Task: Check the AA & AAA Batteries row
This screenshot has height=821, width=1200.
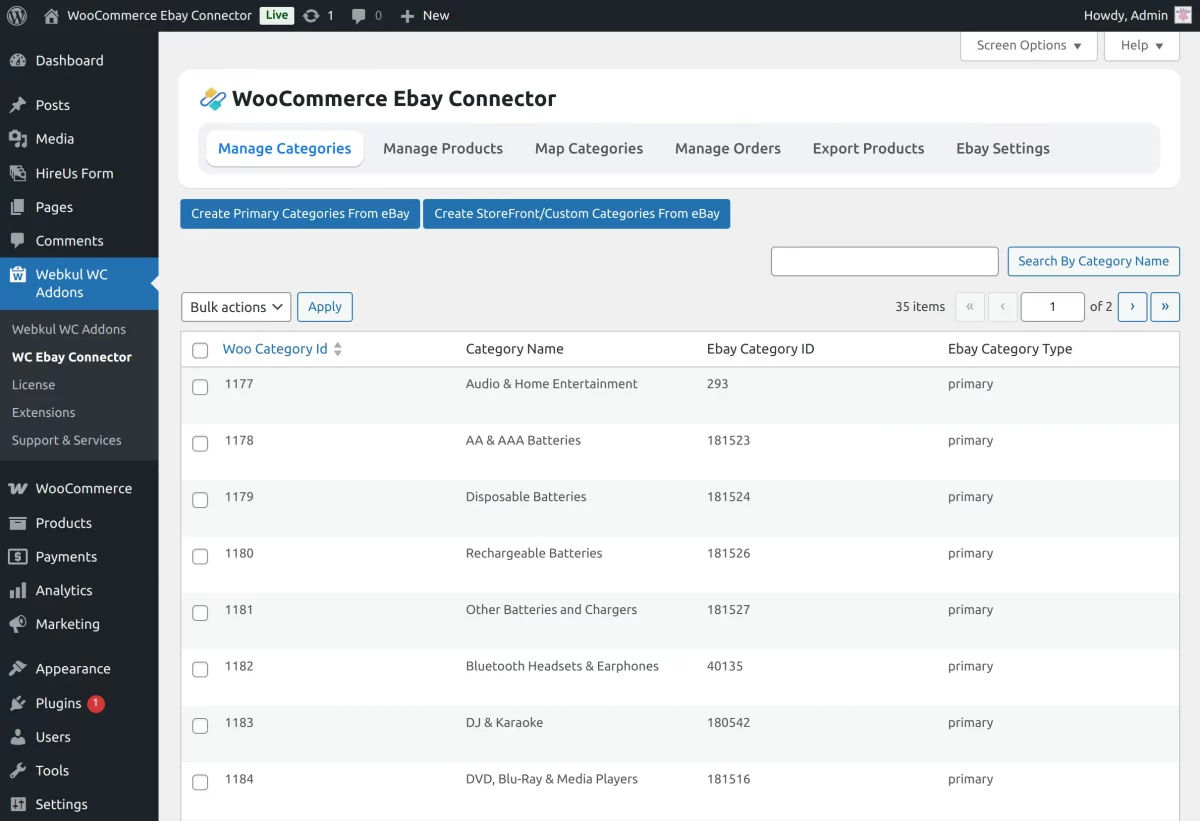Action: point(200,443)
